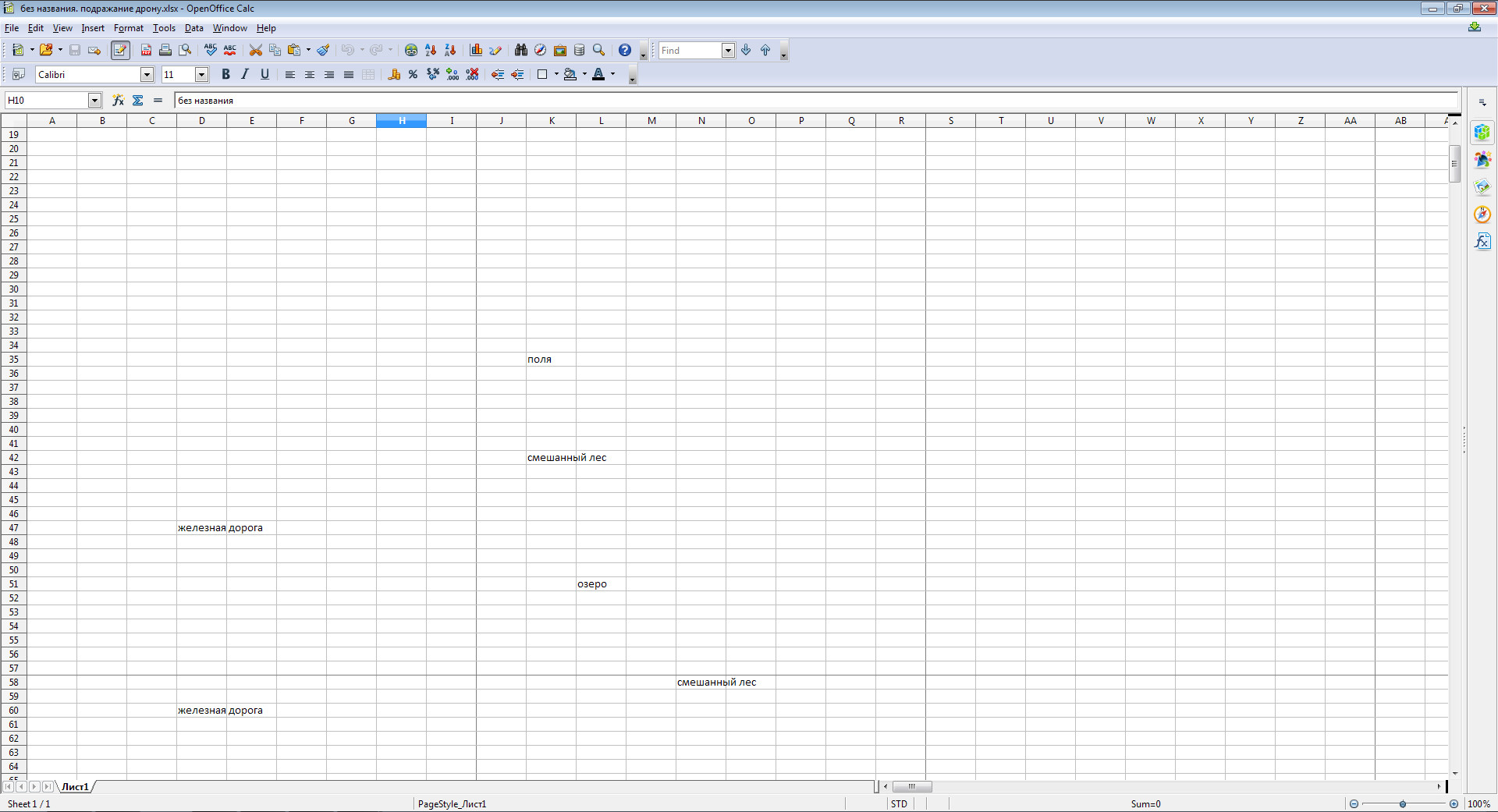1498x812 pixels.
Task: Toggle Show Draw Functions
Action: point(495,50)
